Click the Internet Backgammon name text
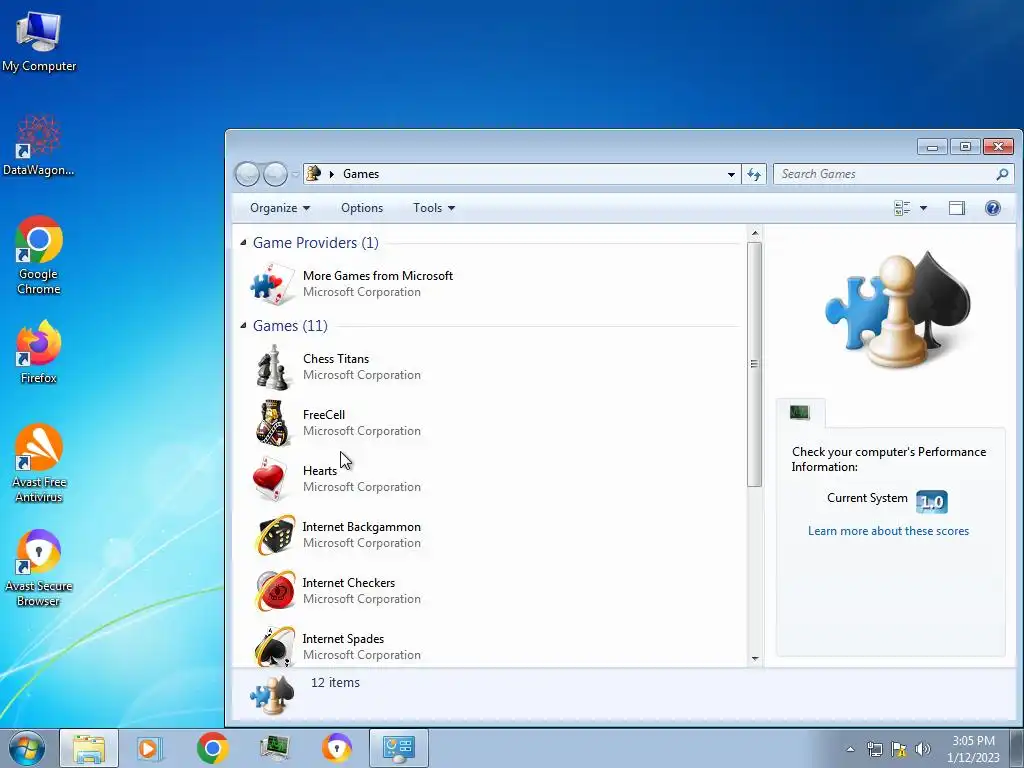The width and height of the screenshot is (1024, 768). [x=361, y=526]
